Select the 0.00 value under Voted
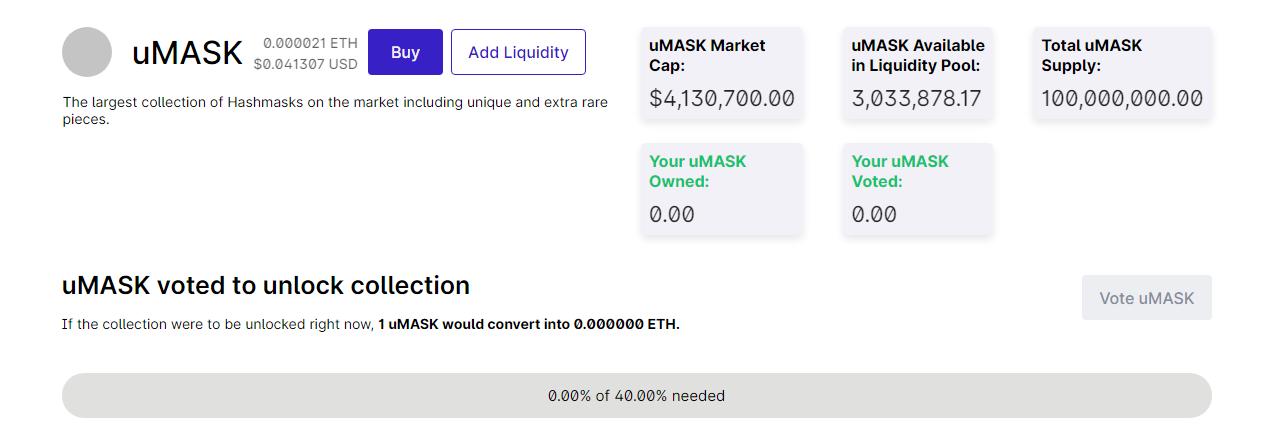This screenshot has width=1285, height=444. pos(874,214)
